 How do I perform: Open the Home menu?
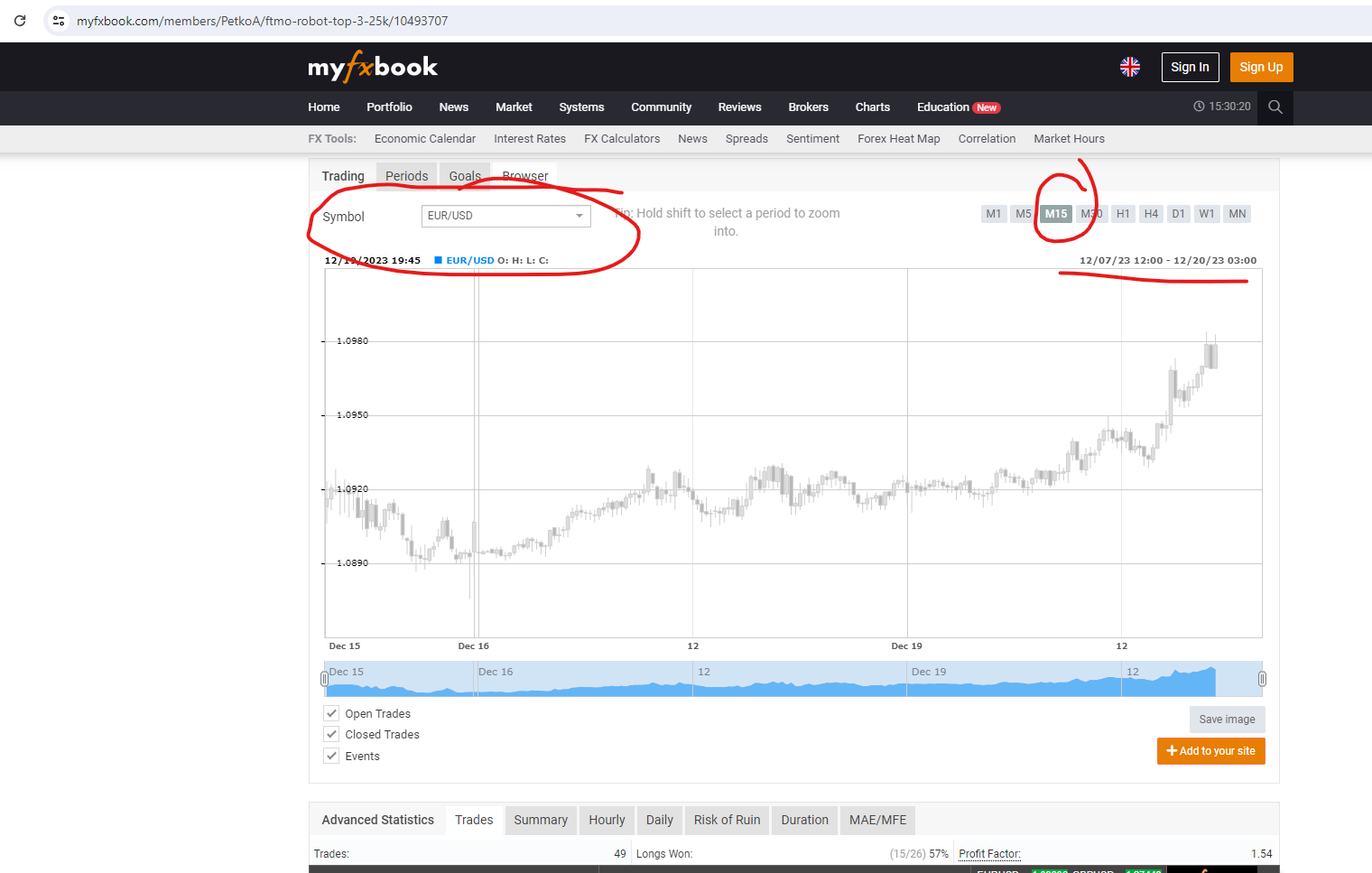coord(324,107)
